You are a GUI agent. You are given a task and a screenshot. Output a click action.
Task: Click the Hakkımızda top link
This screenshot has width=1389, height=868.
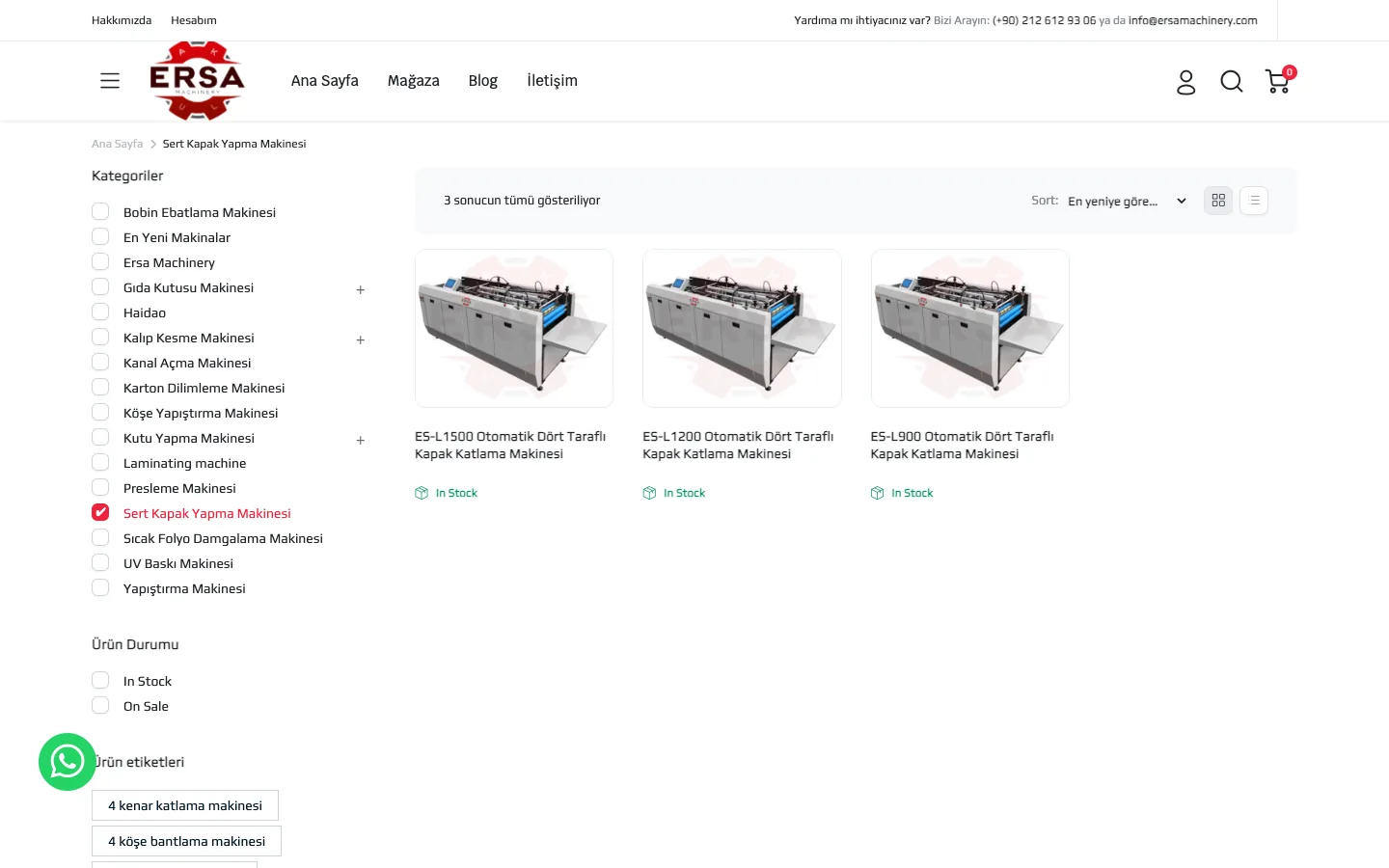(122, 20)
